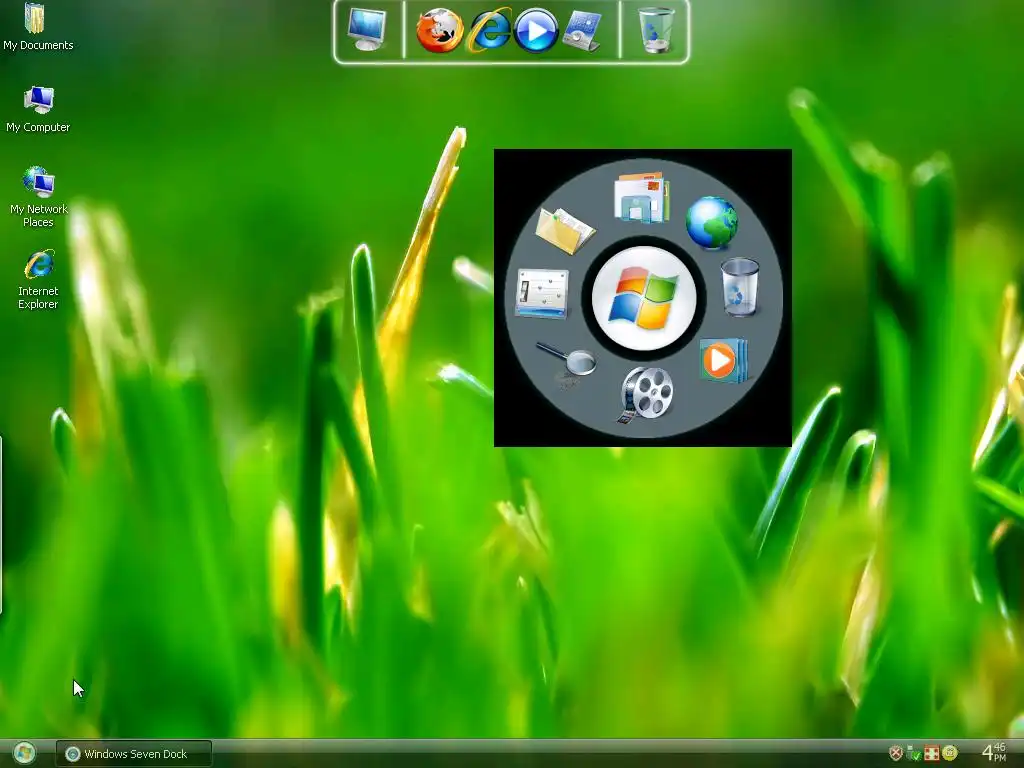Screen dimensions: 1024x768
Task: Launch Firefox from the top dock
Action: tap(440, 31)
